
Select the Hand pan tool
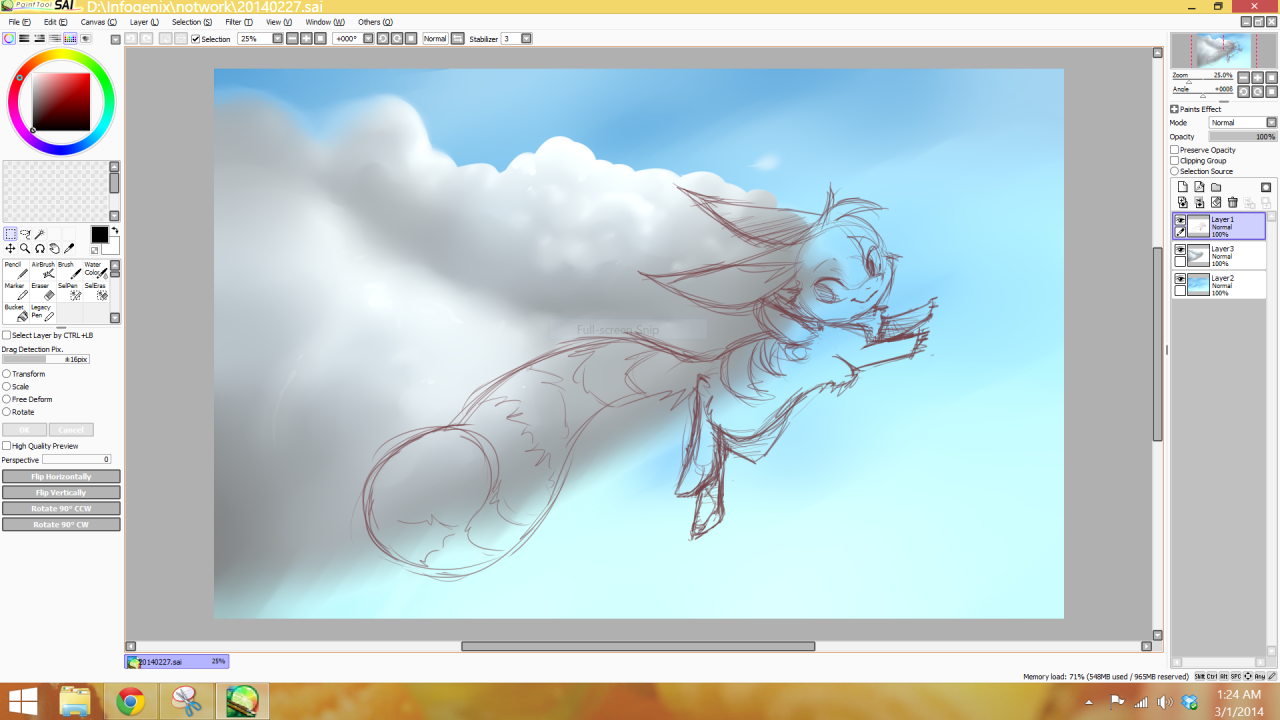coord(55,248)
